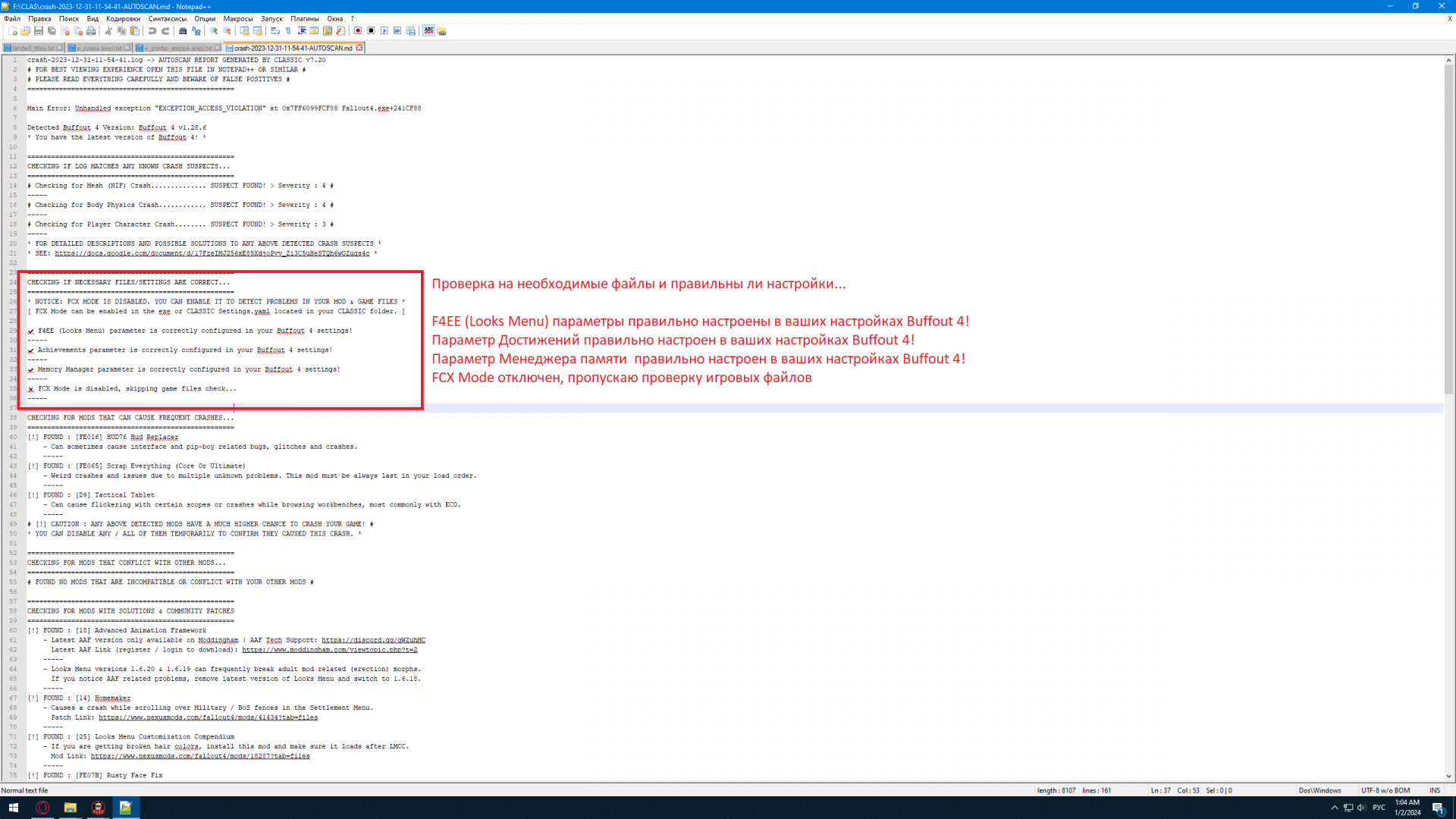Click the Undo arrow icon
The width and height of the screenshot is (1456, 819).
point(152,31)
